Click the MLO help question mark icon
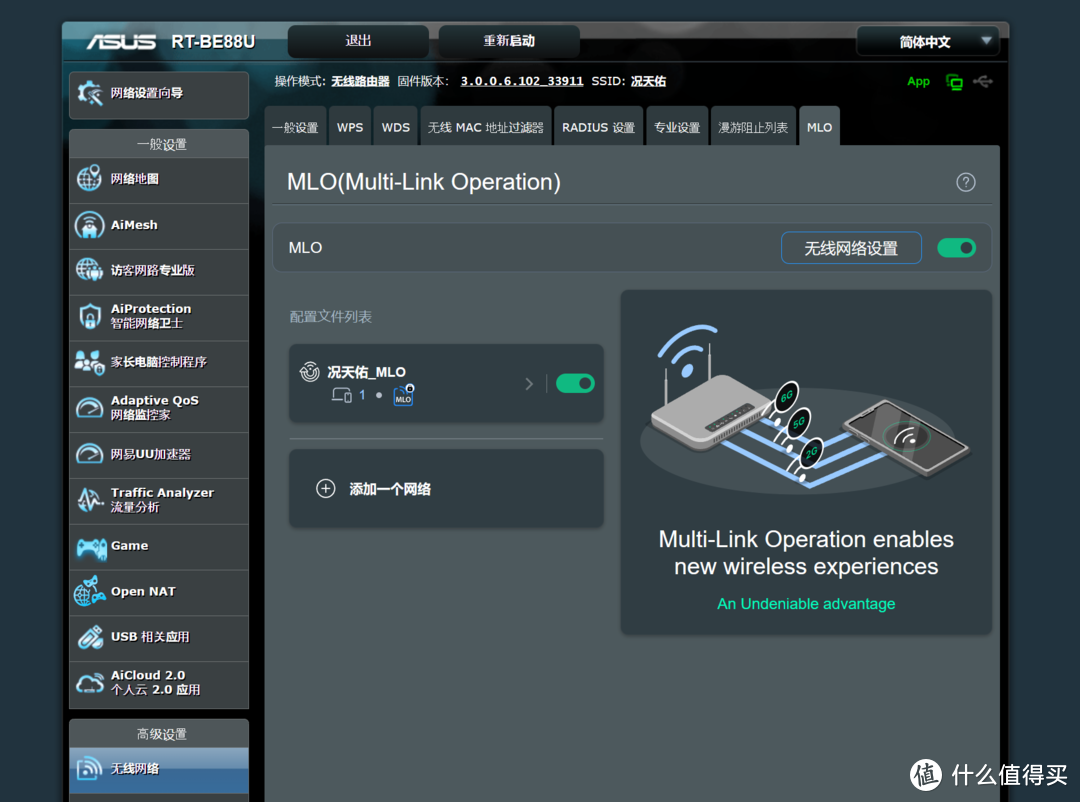Viewport: 1080px width, 802px height. point(966,182)
